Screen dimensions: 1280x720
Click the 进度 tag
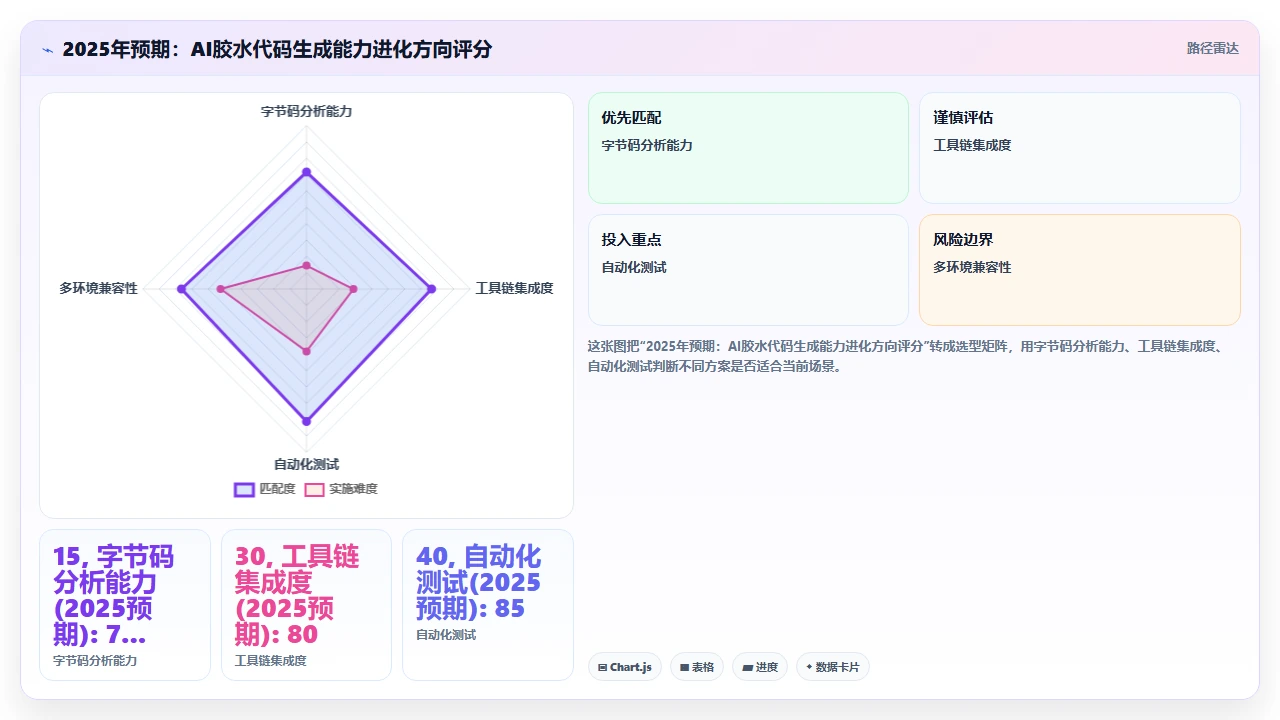pos(760,667)
